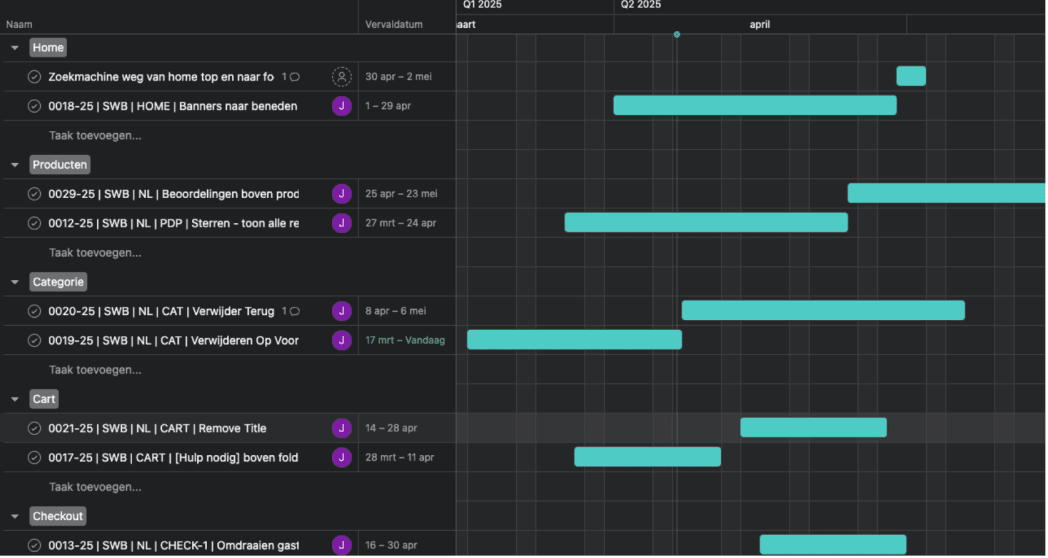1048x558 pixels.
Task: Click the today marker dot on timeline header
Action: 677,35
